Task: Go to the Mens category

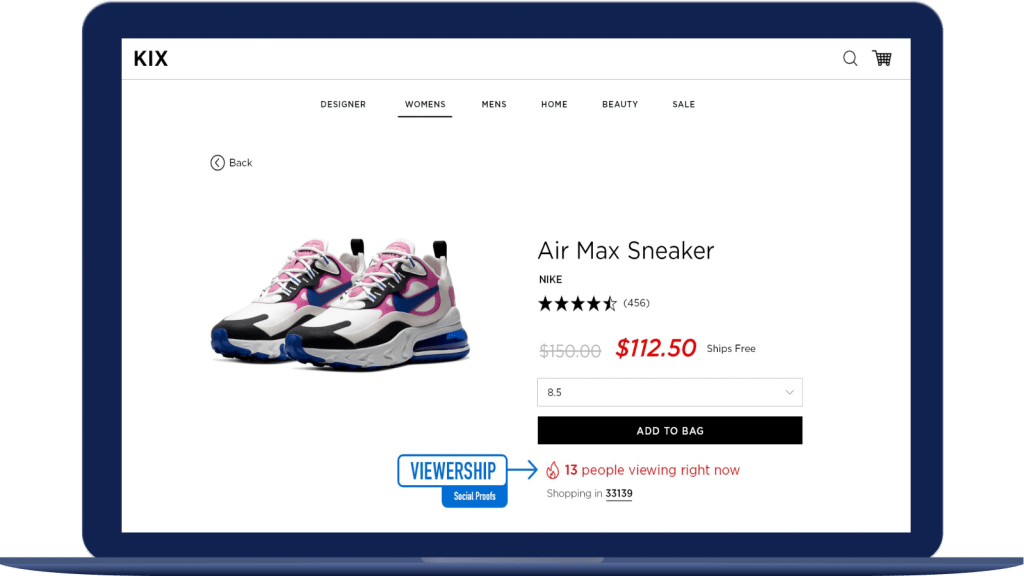Action: click(x=494, y=104)
